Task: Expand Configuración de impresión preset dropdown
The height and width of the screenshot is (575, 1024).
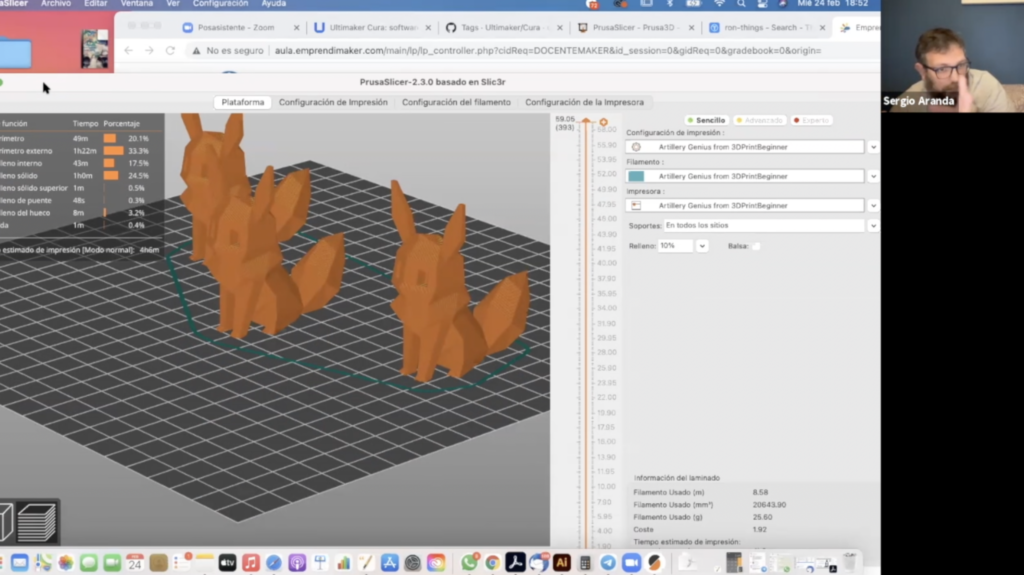Action: coord(873,147)
